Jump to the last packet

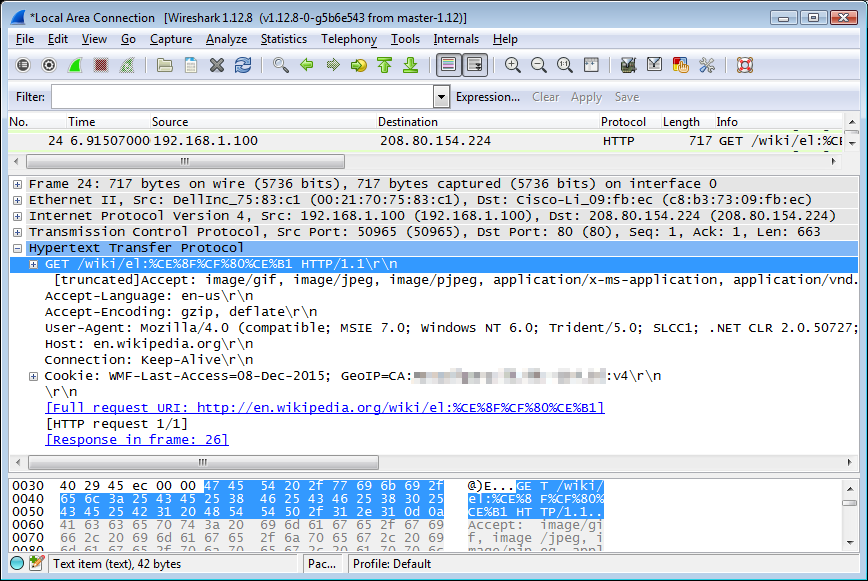click(x=411, y=65)
